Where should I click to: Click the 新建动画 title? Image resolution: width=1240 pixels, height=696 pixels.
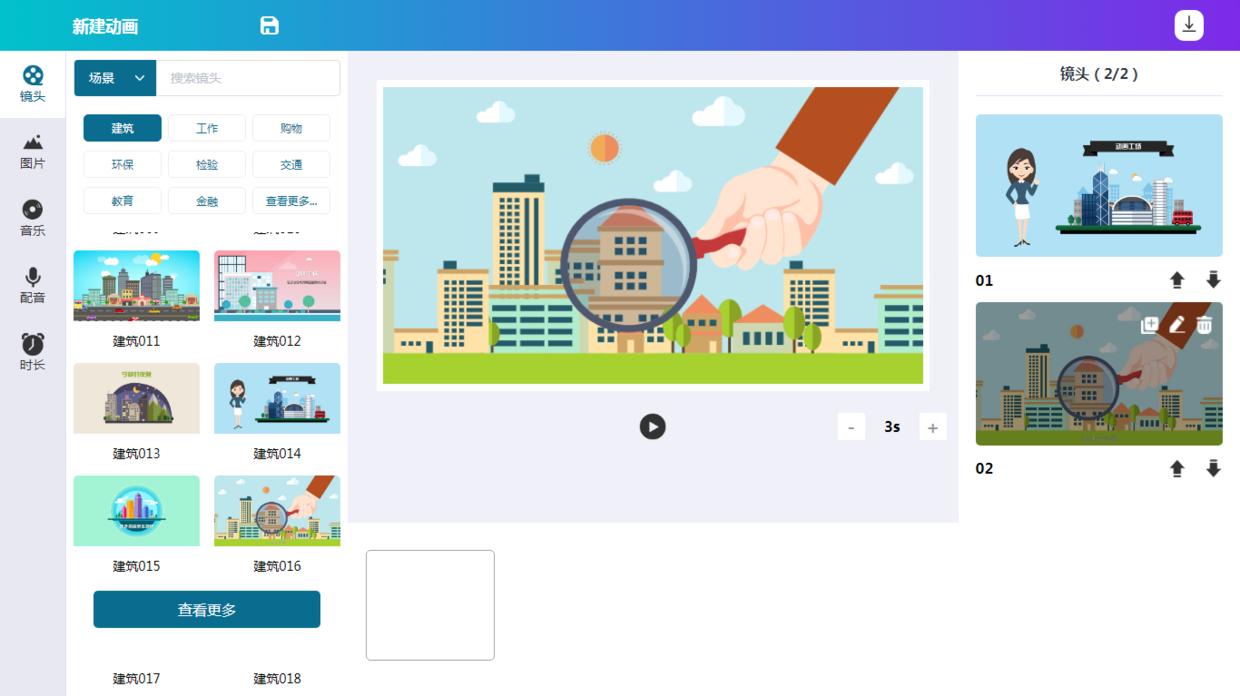(x=105, y=26)
